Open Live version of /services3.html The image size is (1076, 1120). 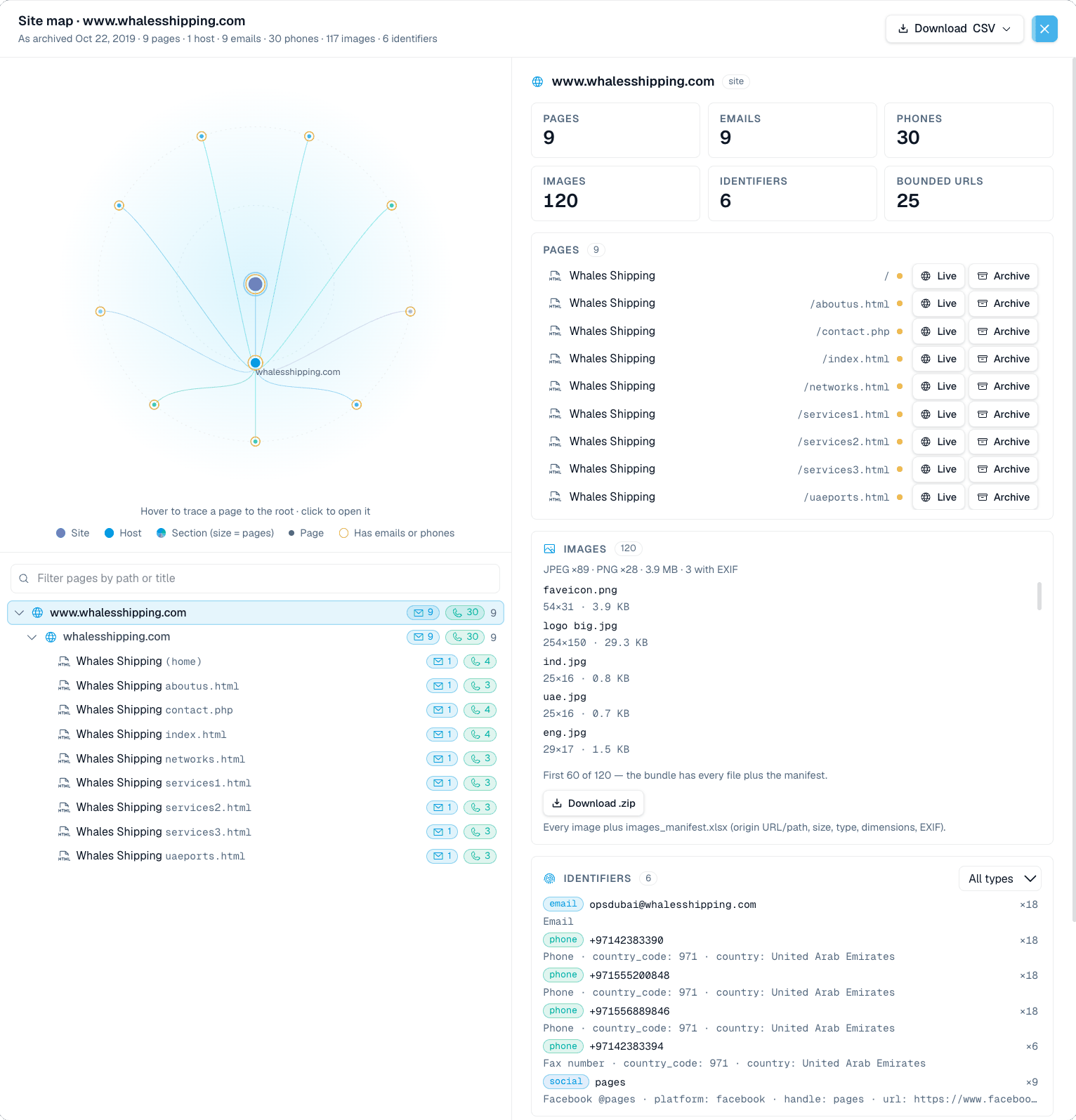click(938, 470)
